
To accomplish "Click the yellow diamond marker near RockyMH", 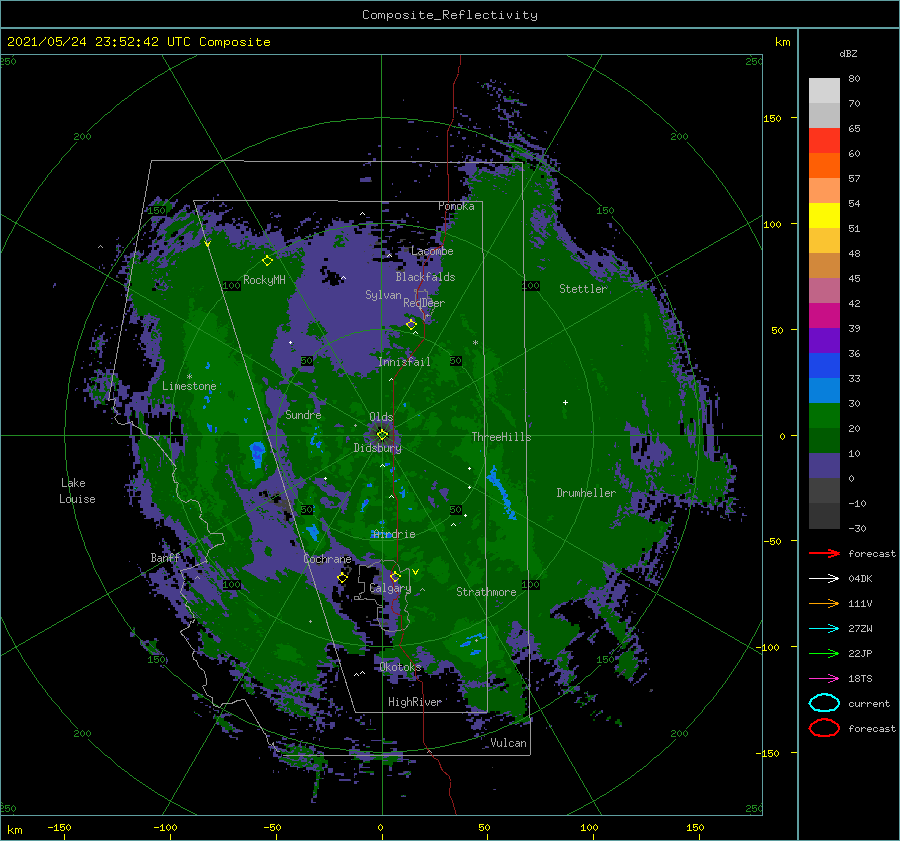I will click(x=267, y=261).
